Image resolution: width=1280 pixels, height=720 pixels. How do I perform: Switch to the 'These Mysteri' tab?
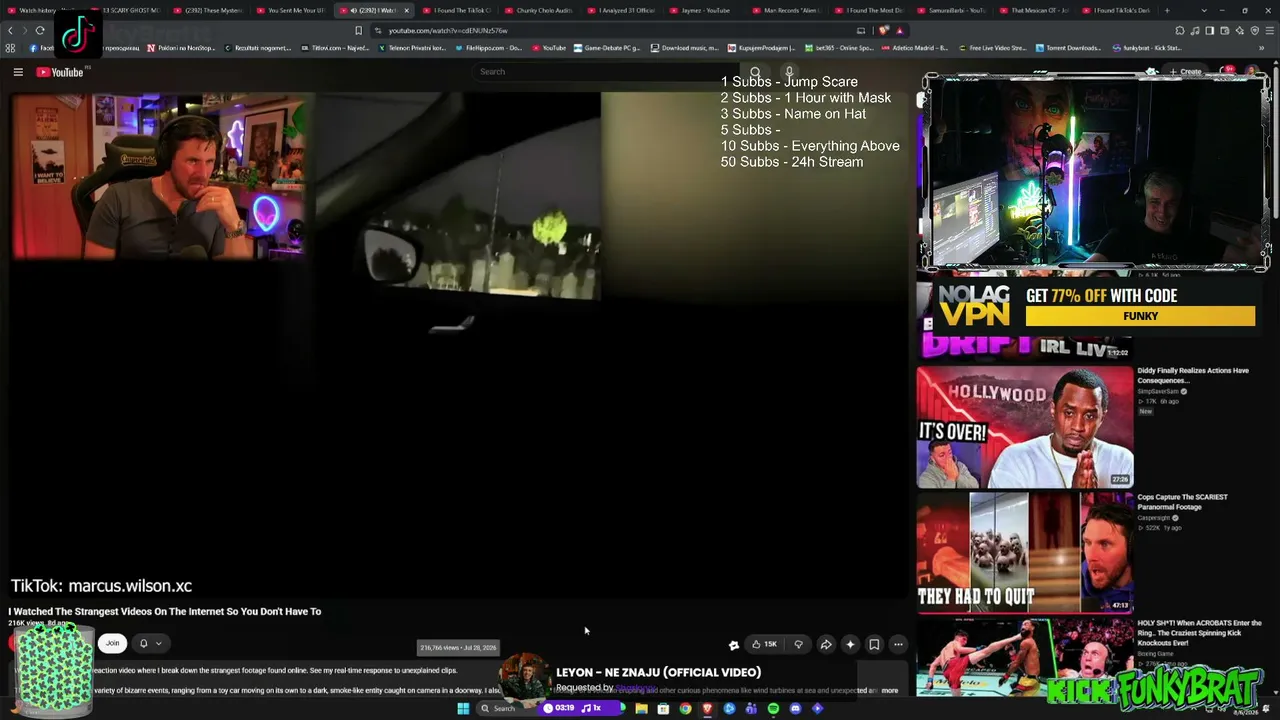tap(207, 10)
